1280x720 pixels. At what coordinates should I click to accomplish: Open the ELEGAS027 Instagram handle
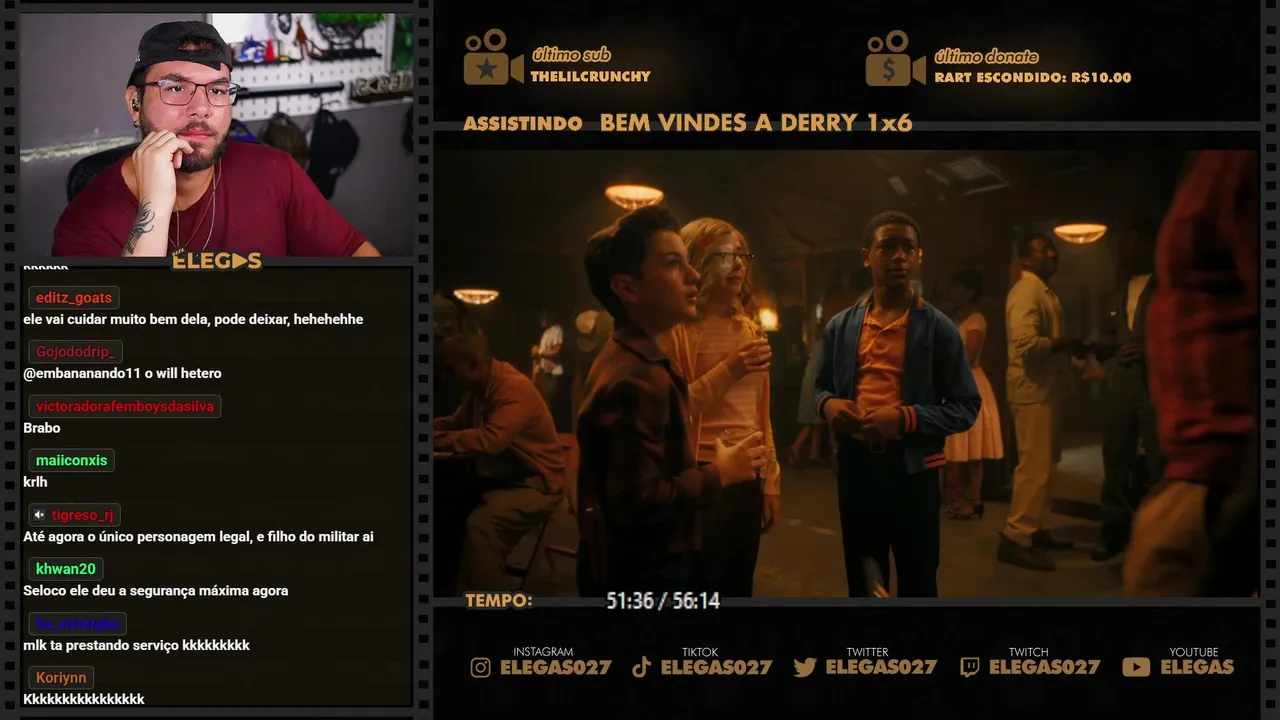(555, 667)
